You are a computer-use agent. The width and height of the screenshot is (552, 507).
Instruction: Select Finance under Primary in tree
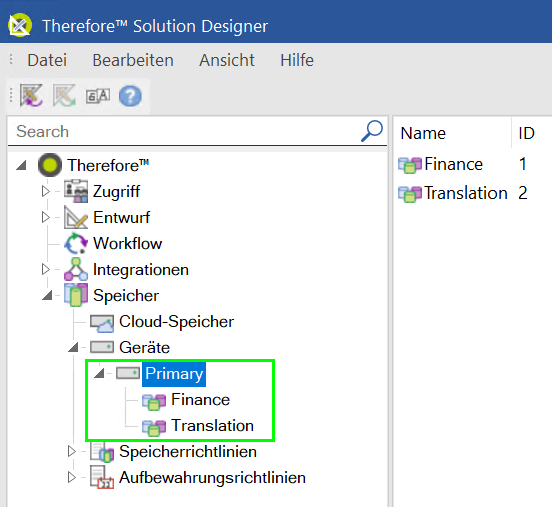pyautogui.click(x=200, y=400)
